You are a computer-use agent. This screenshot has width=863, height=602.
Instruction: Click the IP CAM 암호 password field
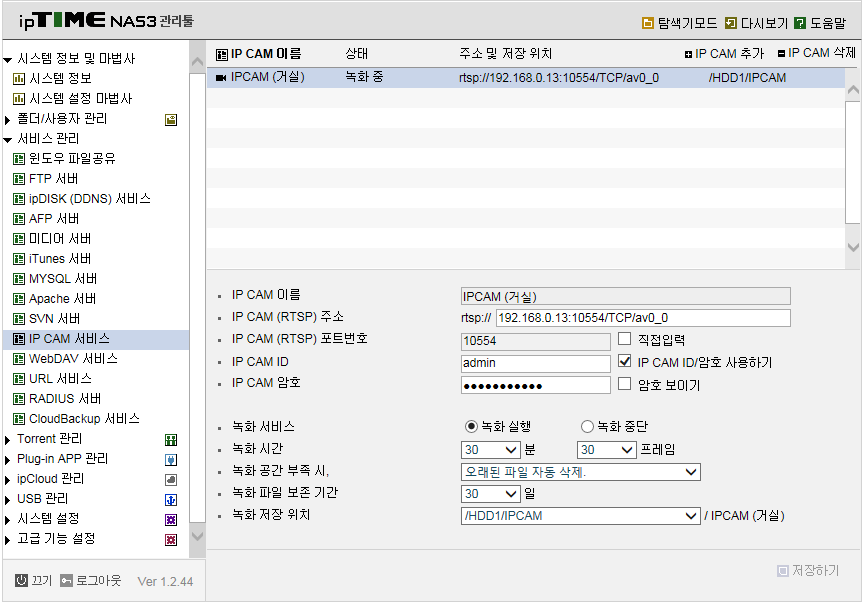pyautogui.click(x=536, y=385)
